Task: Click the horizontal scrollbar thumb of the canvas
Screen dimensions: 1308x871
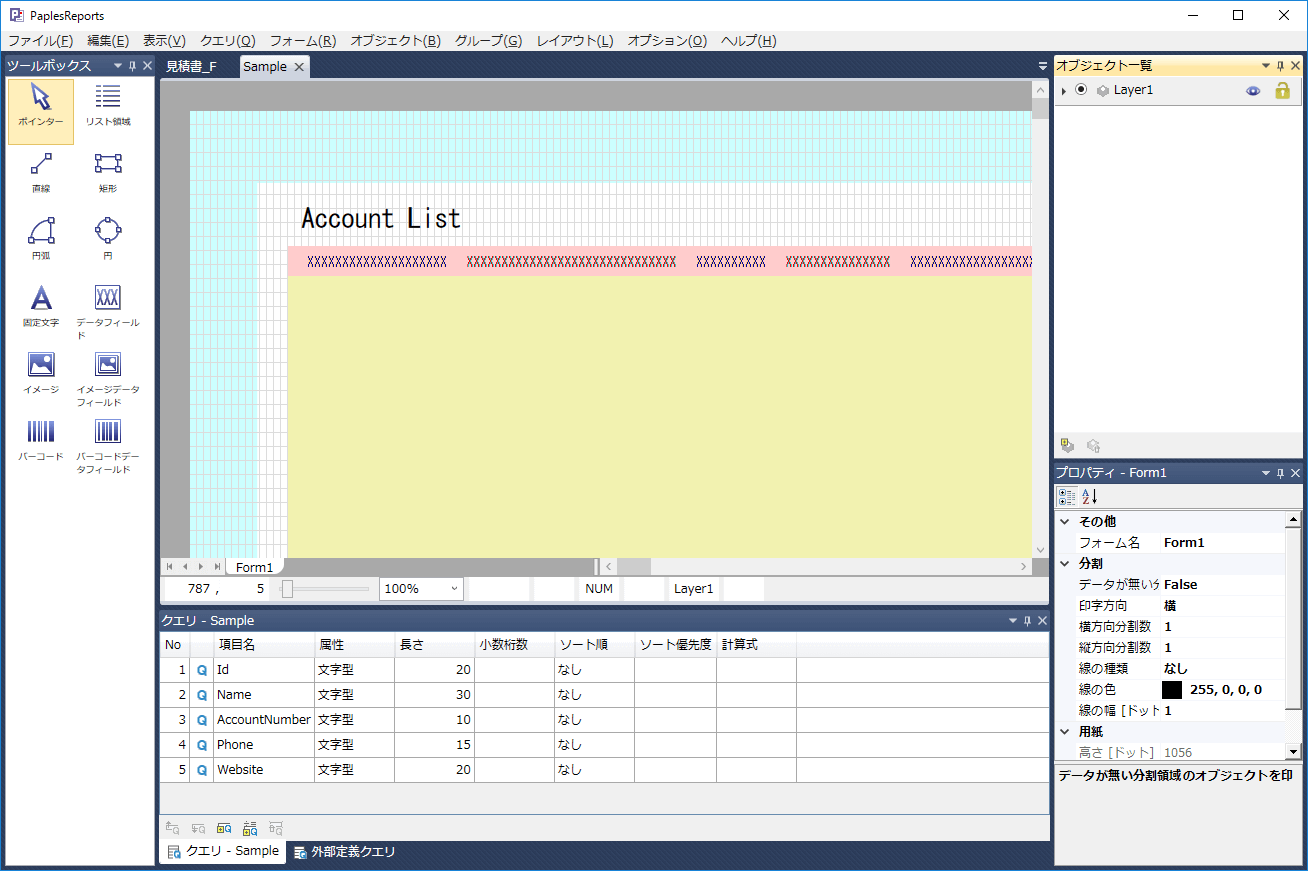Action: tap(634, 567)
